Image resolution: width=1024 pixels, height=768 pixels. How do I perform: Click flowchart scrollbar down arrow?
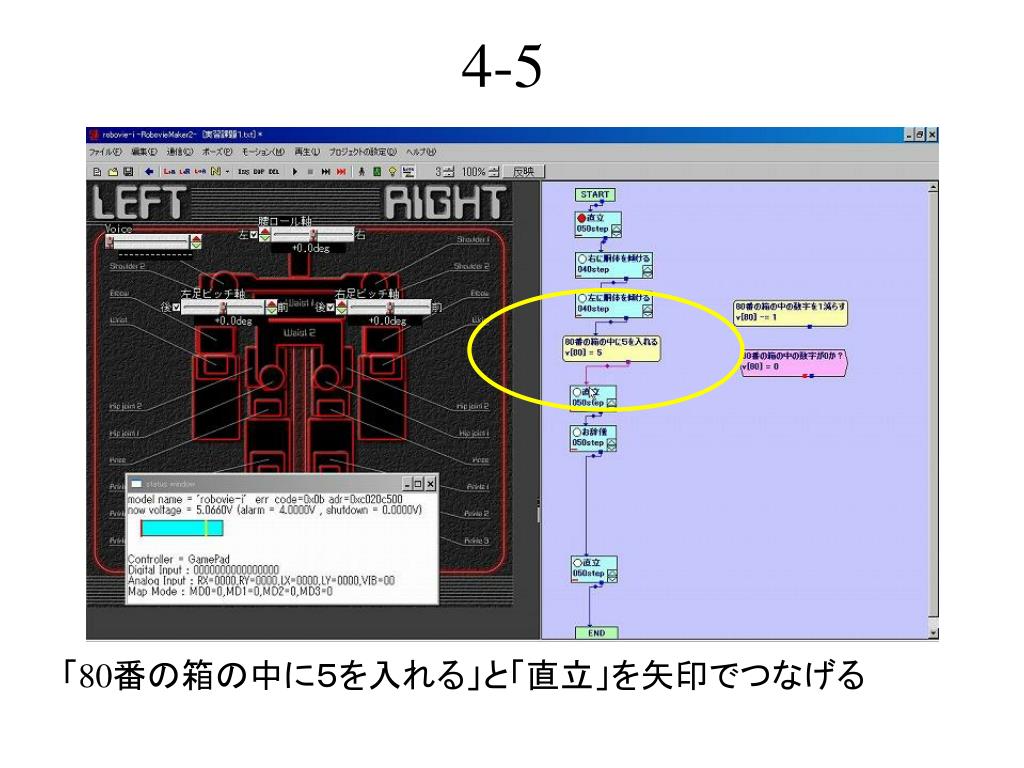(933, 633)
